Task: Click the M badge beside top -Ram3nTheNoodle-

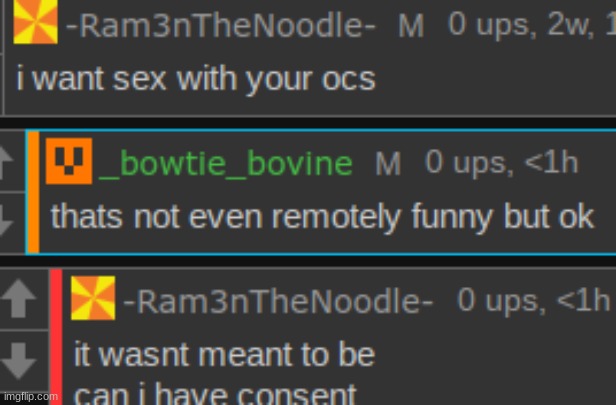Action: (x=411, y=26)
